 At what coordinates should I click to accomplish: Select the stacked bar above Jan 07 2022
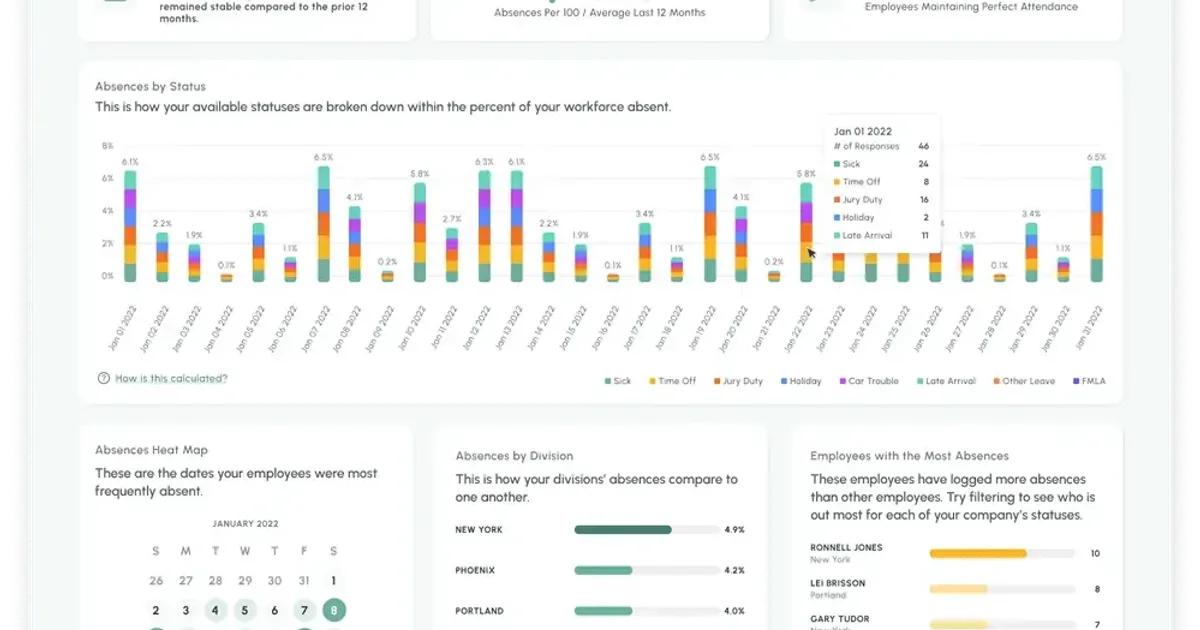click(x=323, y=224)
